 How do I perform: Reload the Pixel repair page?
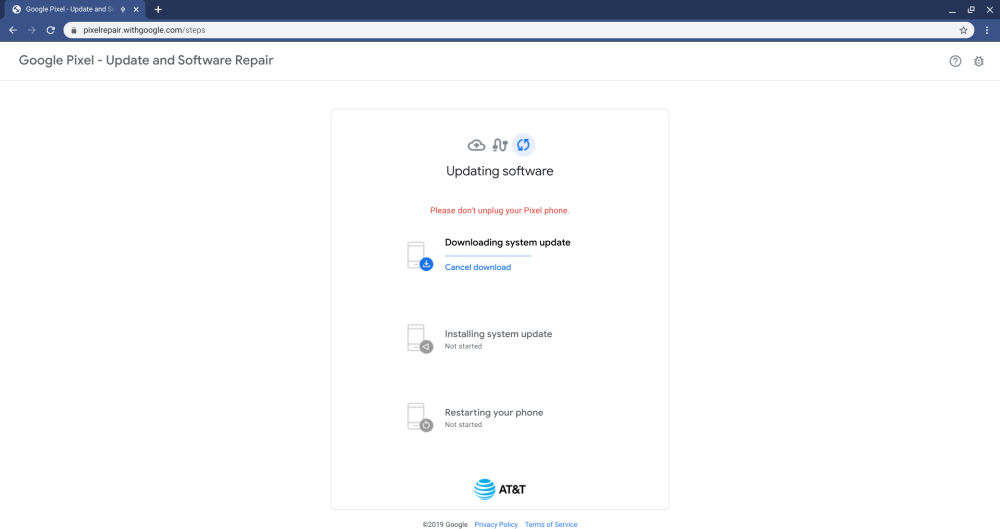pos(50,30)
